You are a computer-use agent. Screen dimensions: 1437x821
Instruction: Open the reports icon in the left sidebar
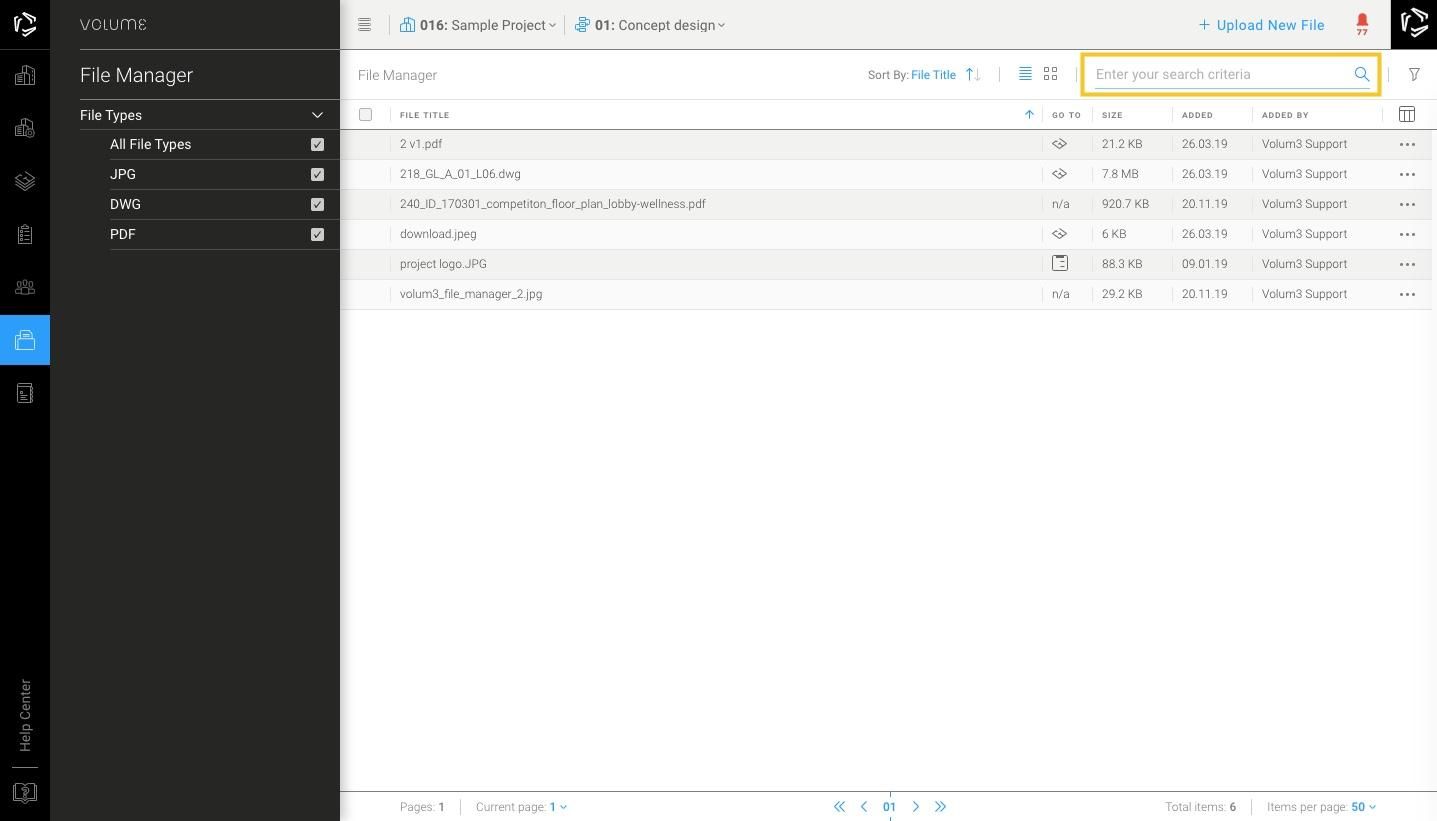25,393
